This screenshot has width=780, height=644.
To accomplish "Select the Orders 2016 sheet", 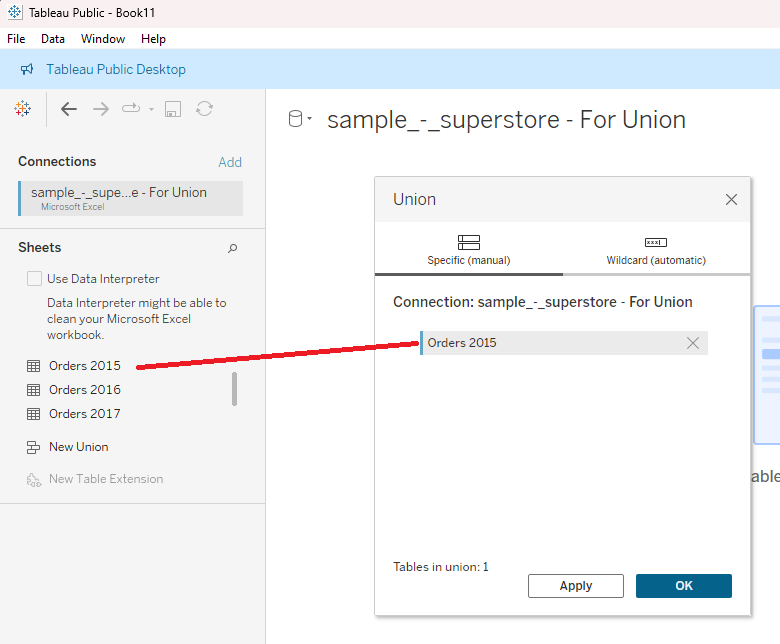I will pos(84,390).
